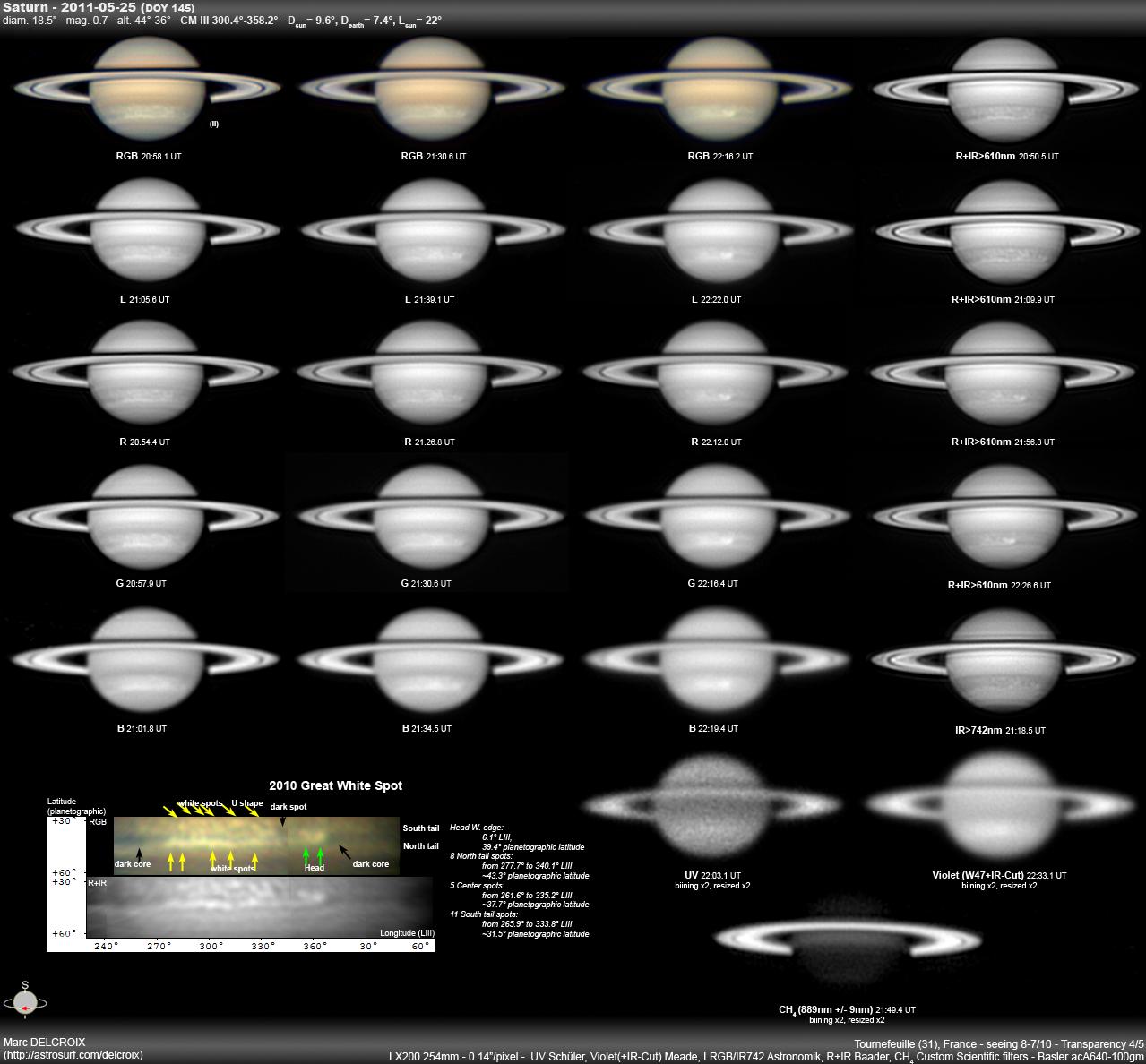Select the 2010 Great White Spot title
1146x1064 pixels.
click(335, 785)
